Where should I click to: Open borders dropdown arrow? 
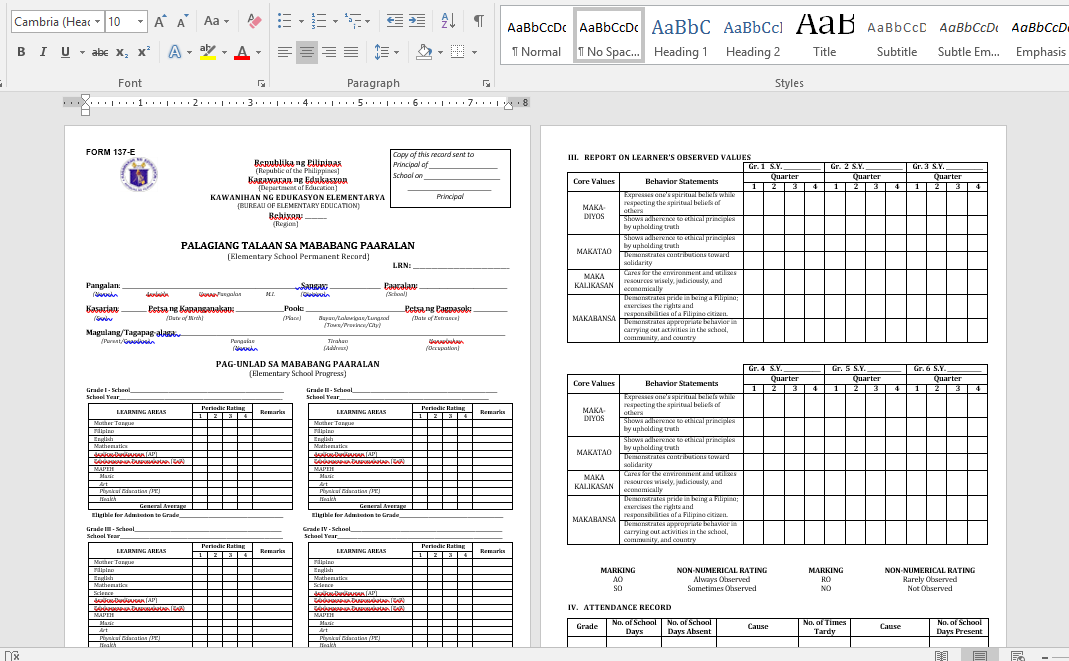475,52
